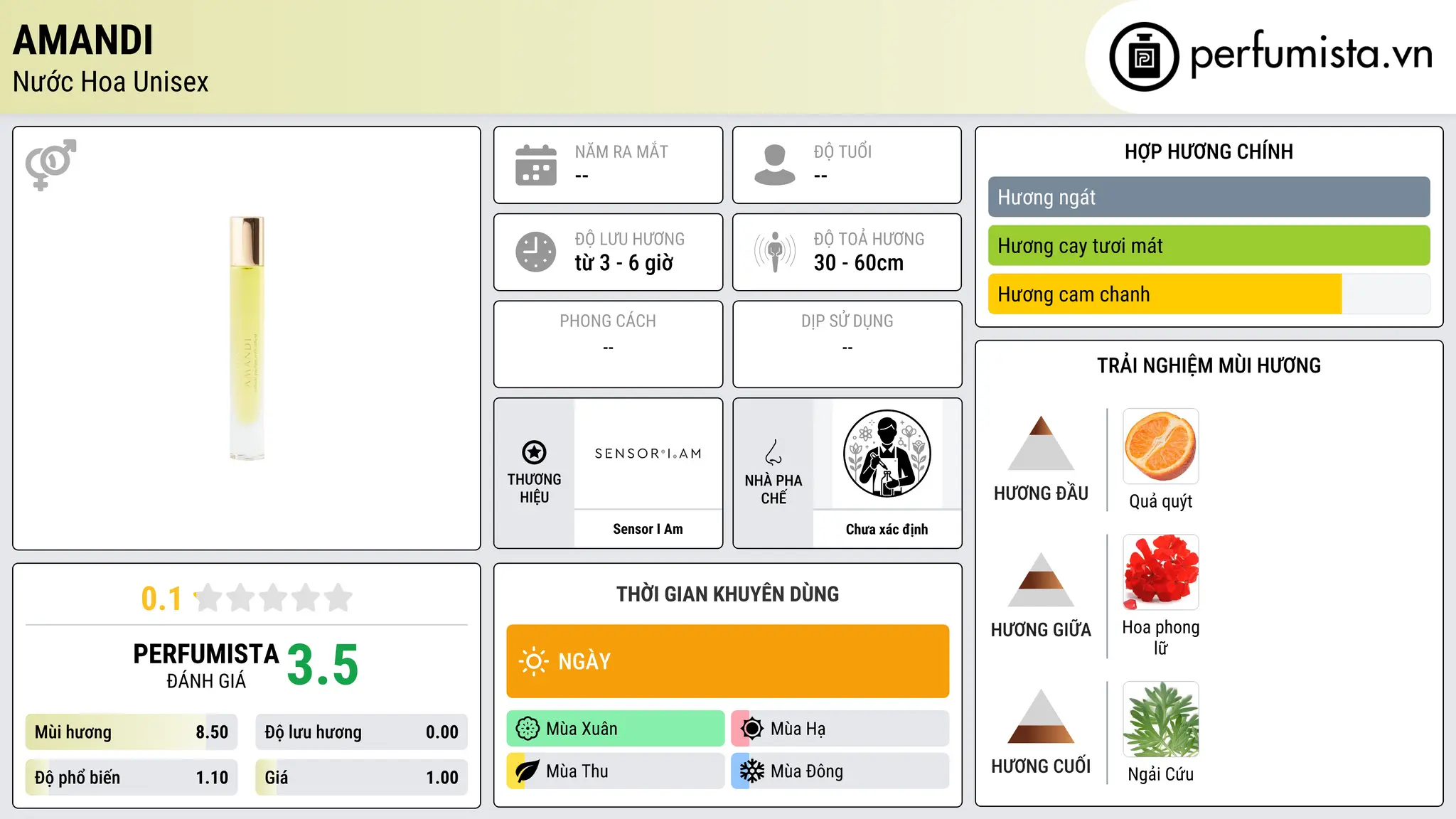Screen dimensions: 1456x819
Task: Click the unisex gender symbol icon
Action: click(x=50, y=164)
